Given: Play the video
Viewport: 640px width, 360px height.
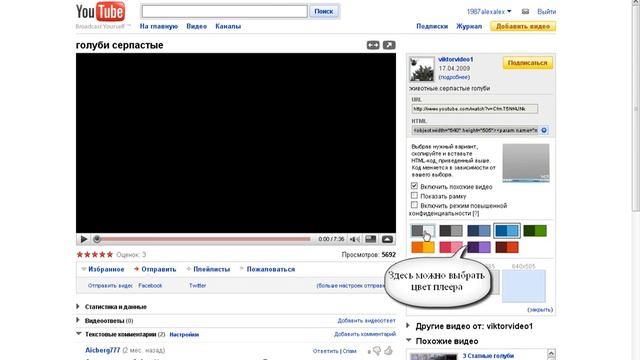Looking at the screenshot, I should click(84, 239).
